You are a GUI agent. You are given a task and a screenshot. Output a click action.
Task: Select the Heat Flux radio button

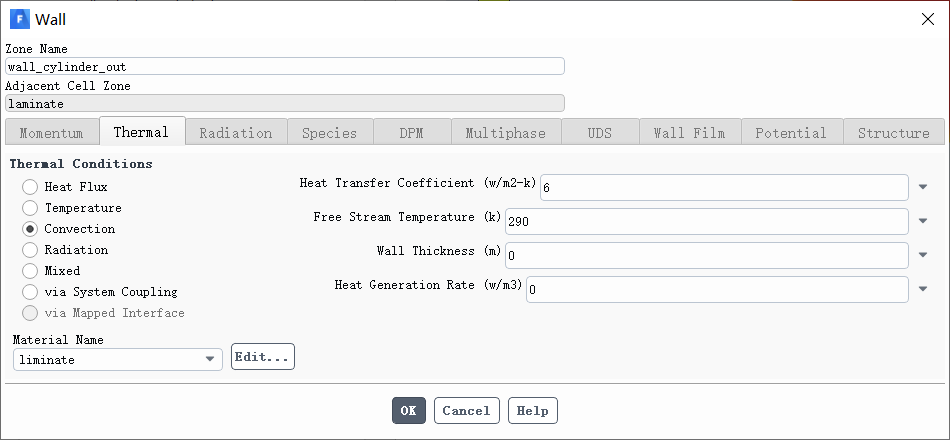pyautogui.click(x=30, y=187)
